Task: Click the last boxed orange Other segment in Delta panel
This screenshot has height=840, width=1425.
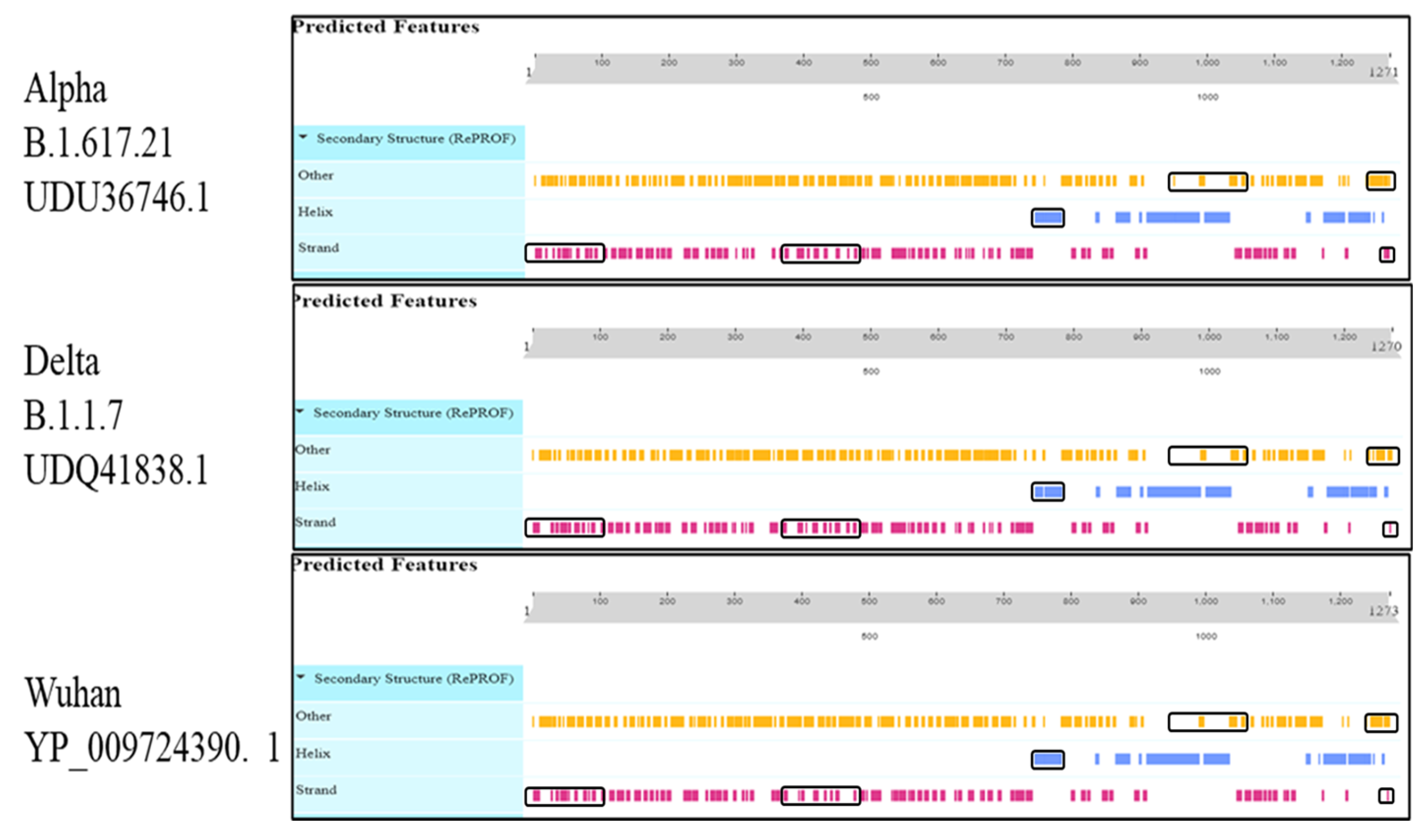Action: pyautogui.click(x=1383, y=456)
